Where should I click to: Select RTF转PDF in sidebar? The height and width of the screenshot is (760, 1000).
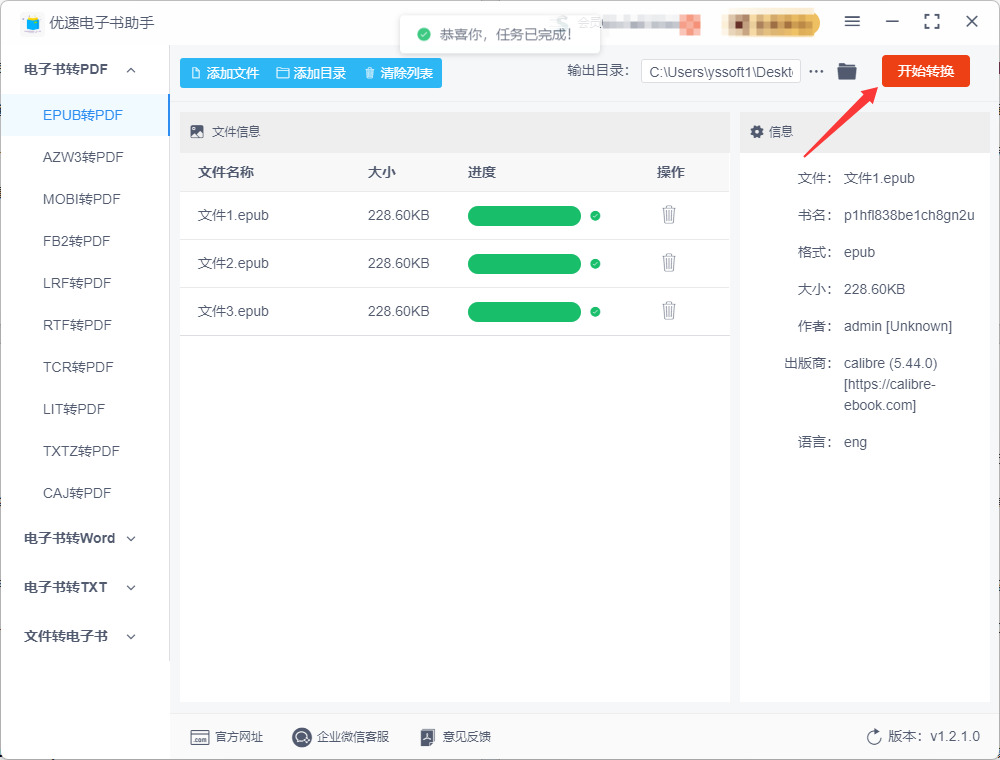point(77,326)
